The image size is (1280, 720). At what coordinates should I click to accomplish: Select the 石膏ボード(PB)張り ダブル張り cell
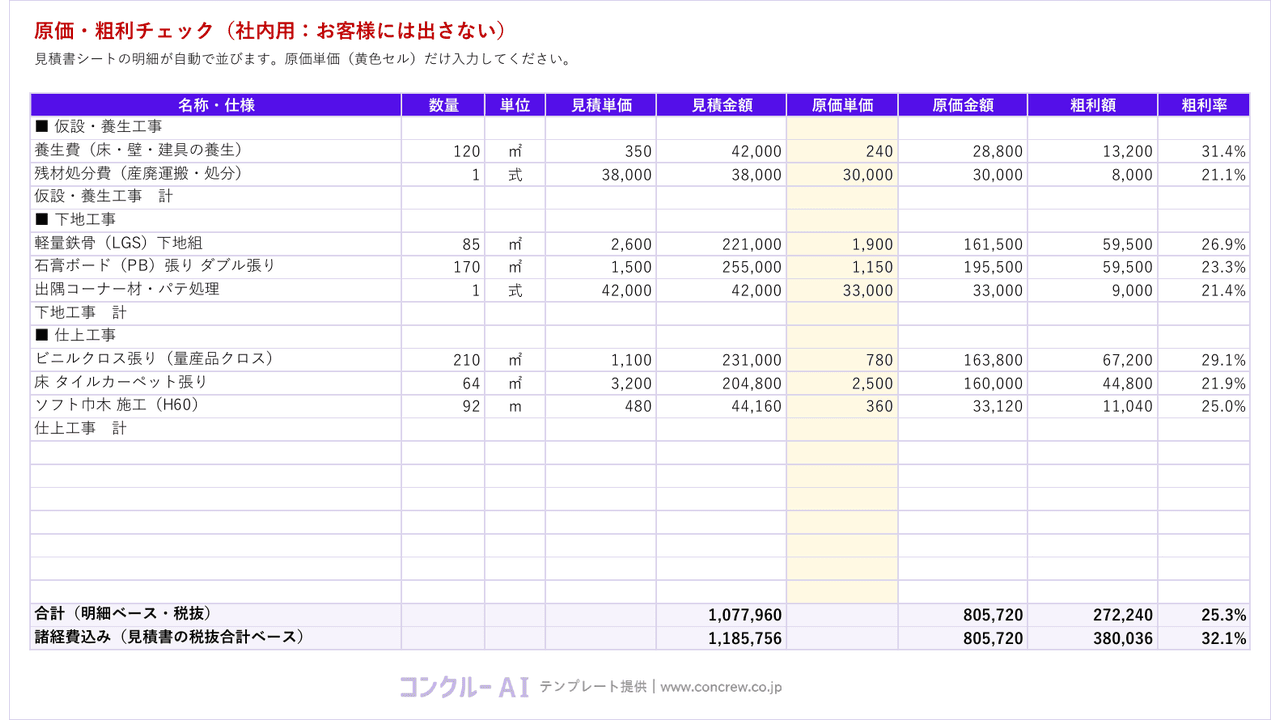click(x=216, y=267)
